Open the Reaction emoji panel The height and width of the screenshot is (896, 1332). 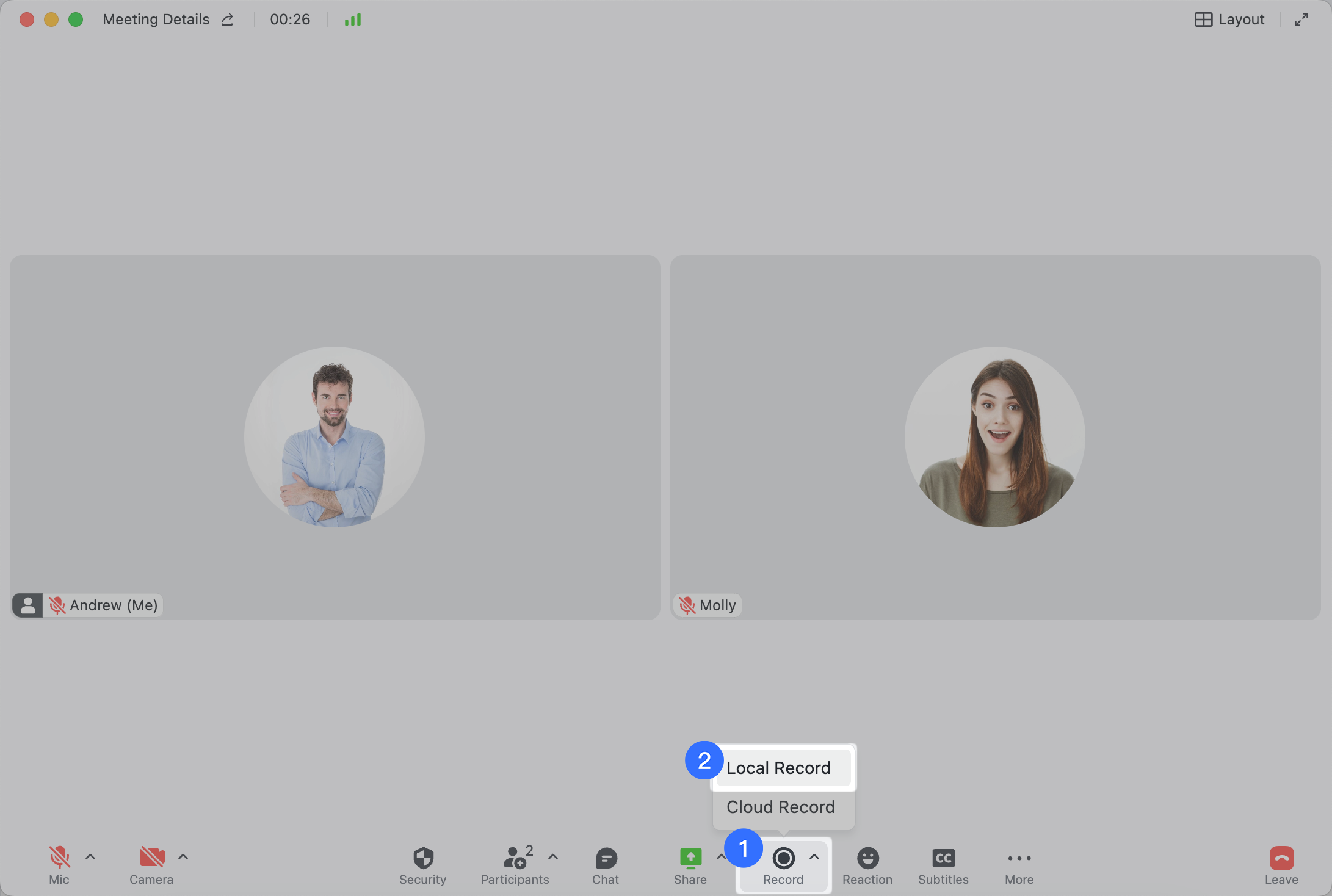(867, 858)
